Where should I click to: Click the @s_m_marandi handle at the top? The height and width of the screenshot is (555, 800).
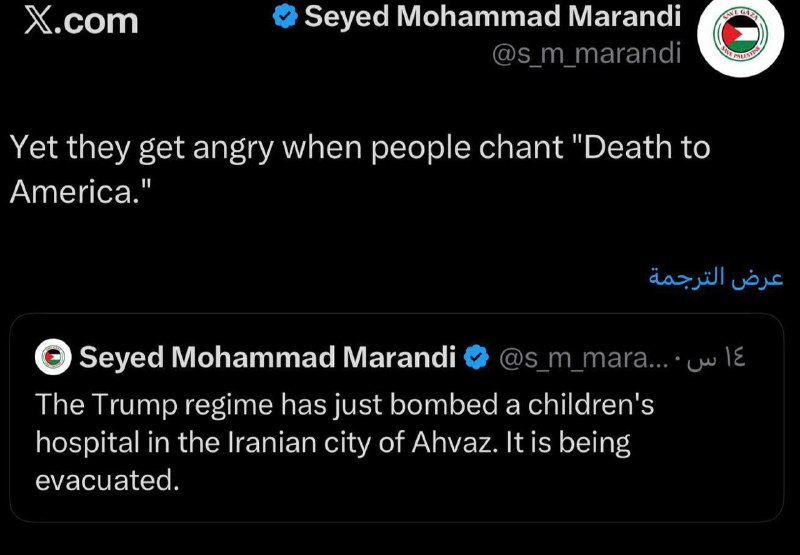click(x=586, y=53)
